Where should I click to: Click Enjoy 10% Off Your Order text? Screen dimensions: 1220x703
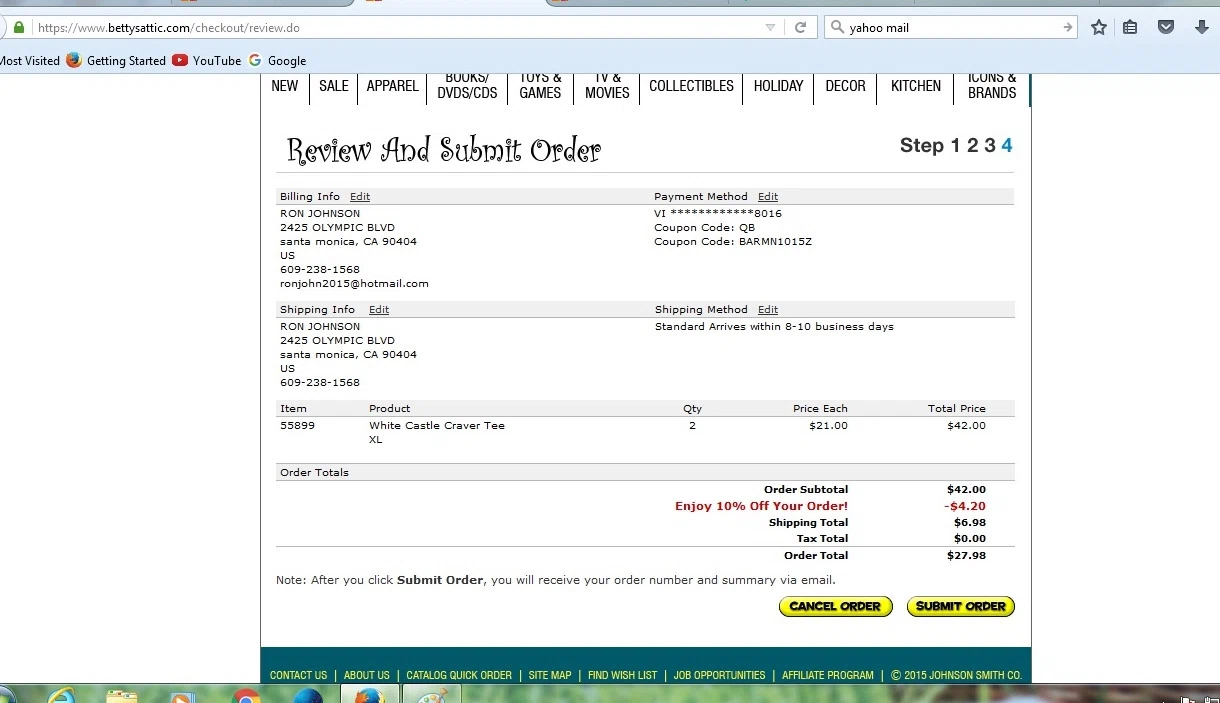click(761, 507)
